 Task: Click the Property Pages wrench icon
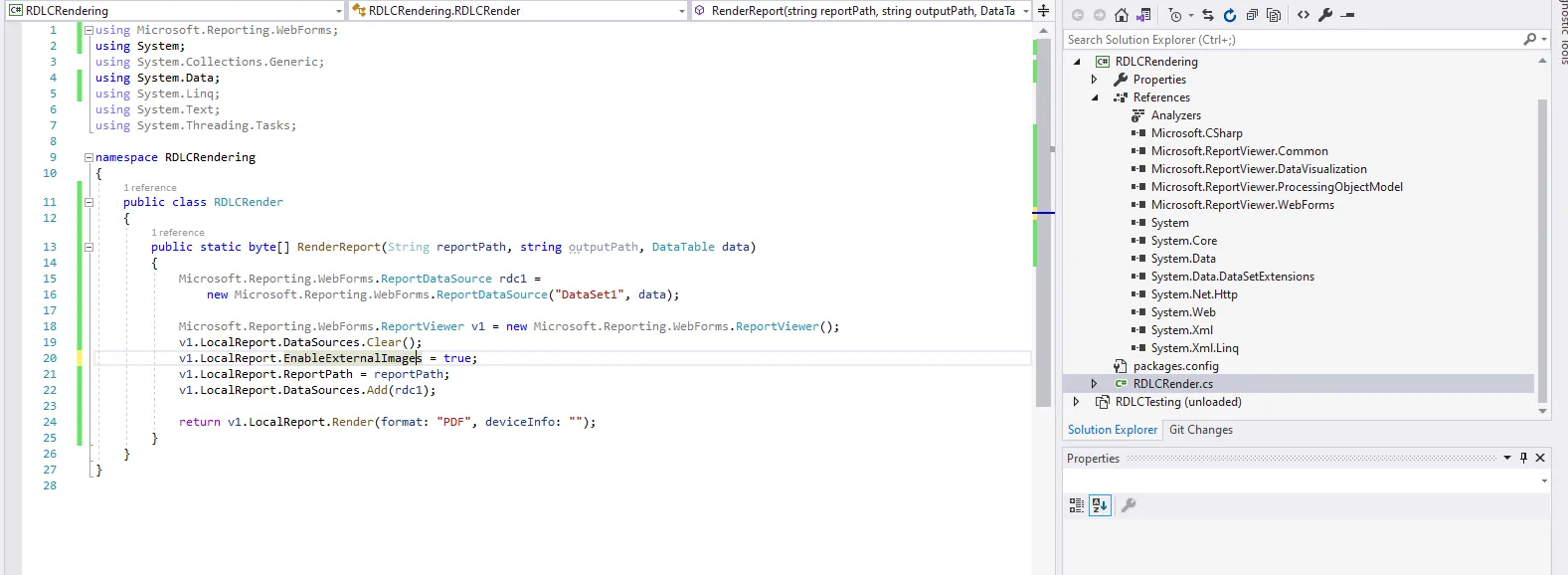pyautogui.click(x=1129, y=505)
